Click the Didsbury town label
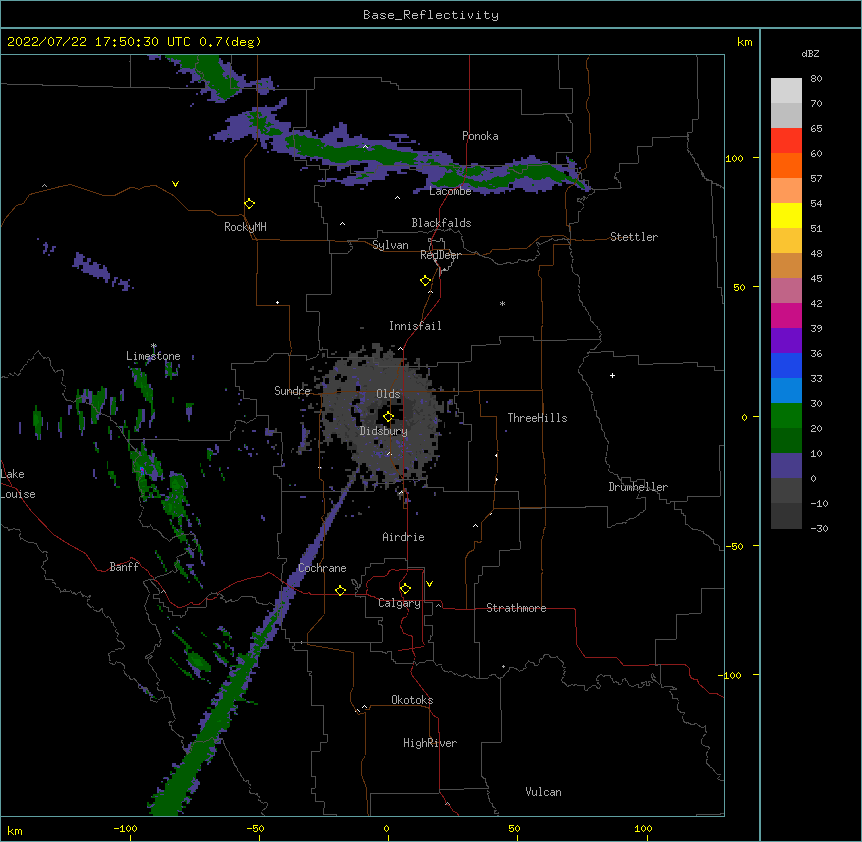Image resolution: width=862 pixels, height=842 pixels. (x=384, y=431)
